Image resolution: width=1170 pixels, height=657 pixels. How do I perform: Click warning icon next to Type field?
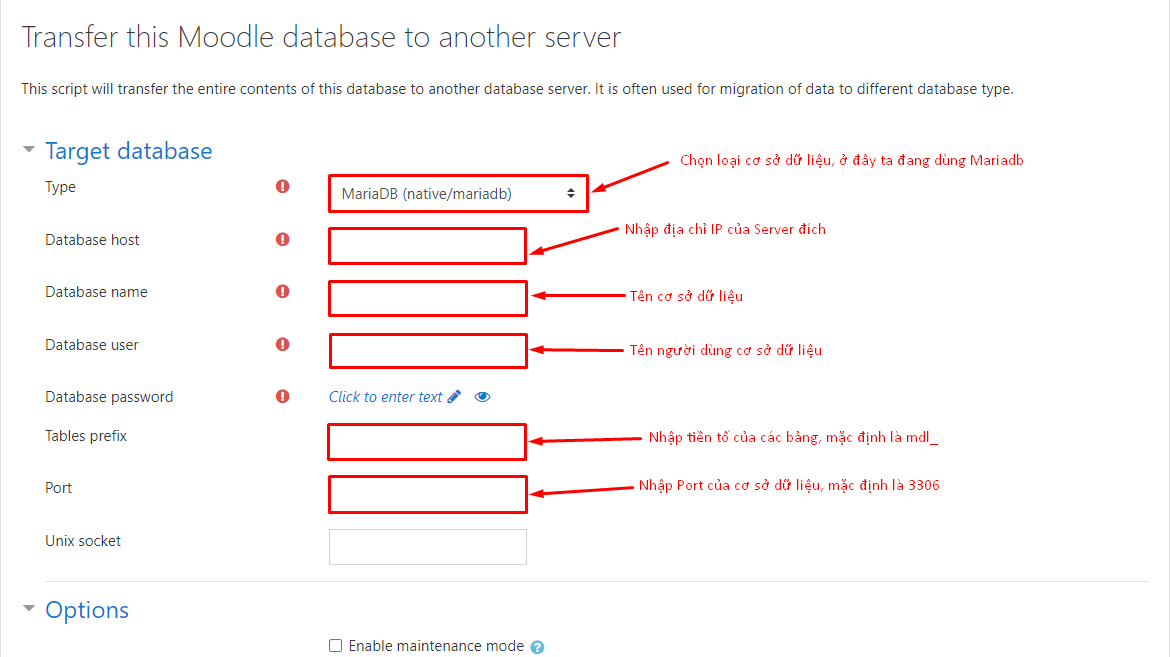(x=283, y=186)
